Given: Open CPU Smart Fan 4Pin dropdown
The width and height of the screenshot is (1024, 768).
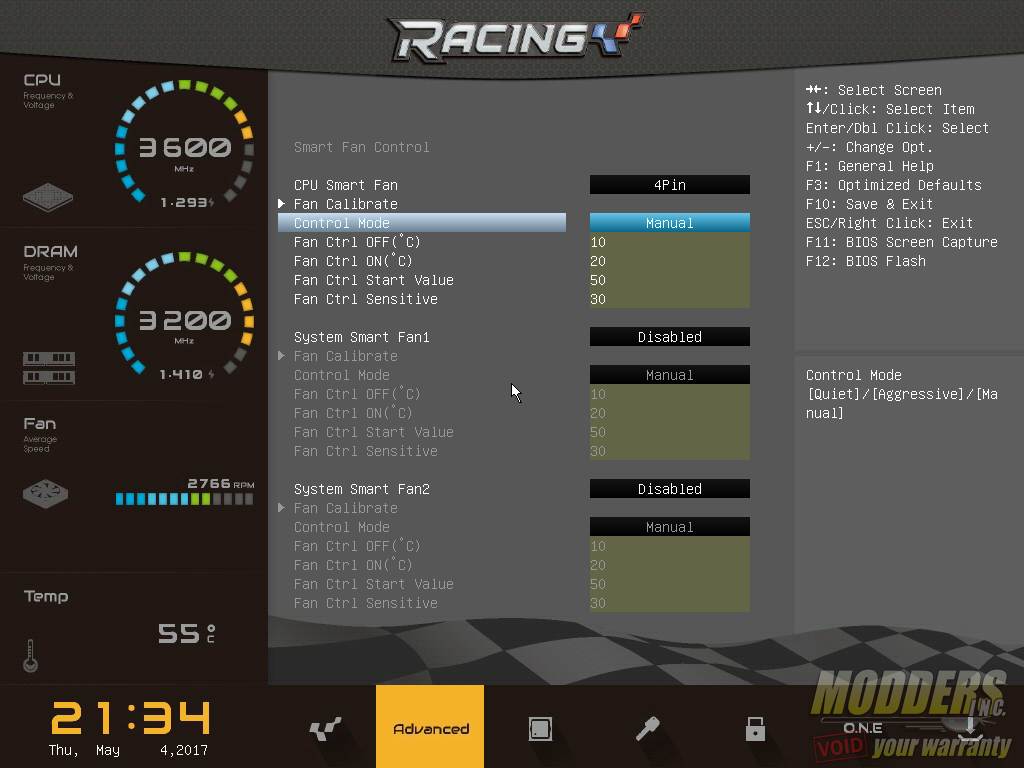Looking at the screenshot, I should click(669, 185).
